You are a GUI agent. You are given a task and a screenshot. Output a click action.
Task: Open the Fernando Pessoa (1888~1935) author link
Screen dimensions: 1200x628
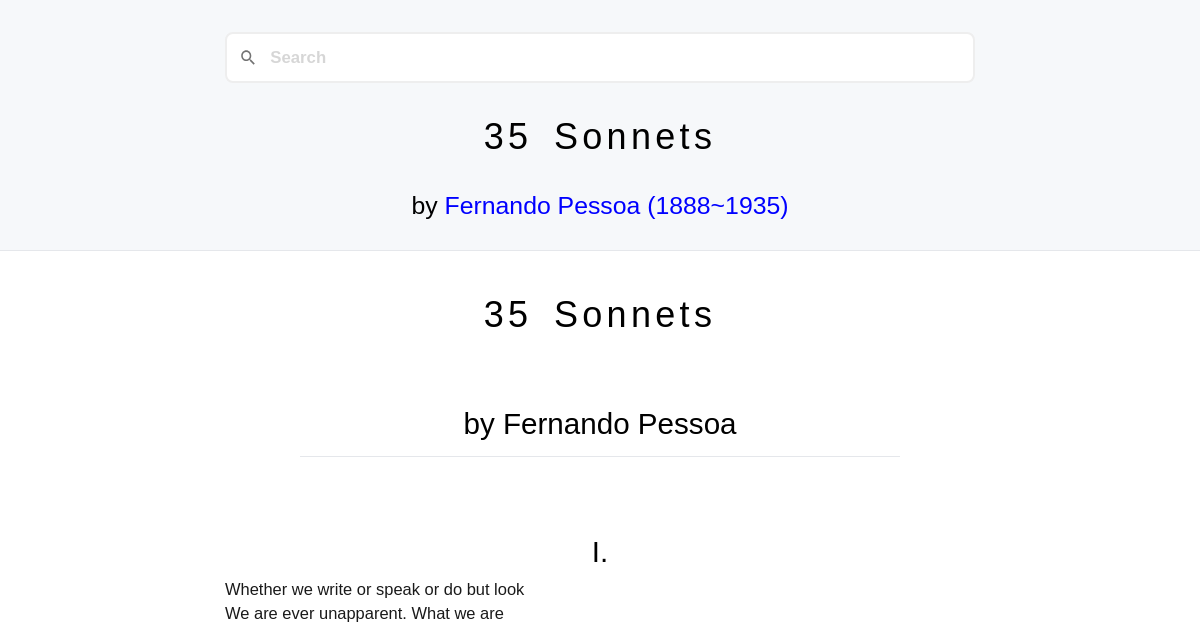616,206
